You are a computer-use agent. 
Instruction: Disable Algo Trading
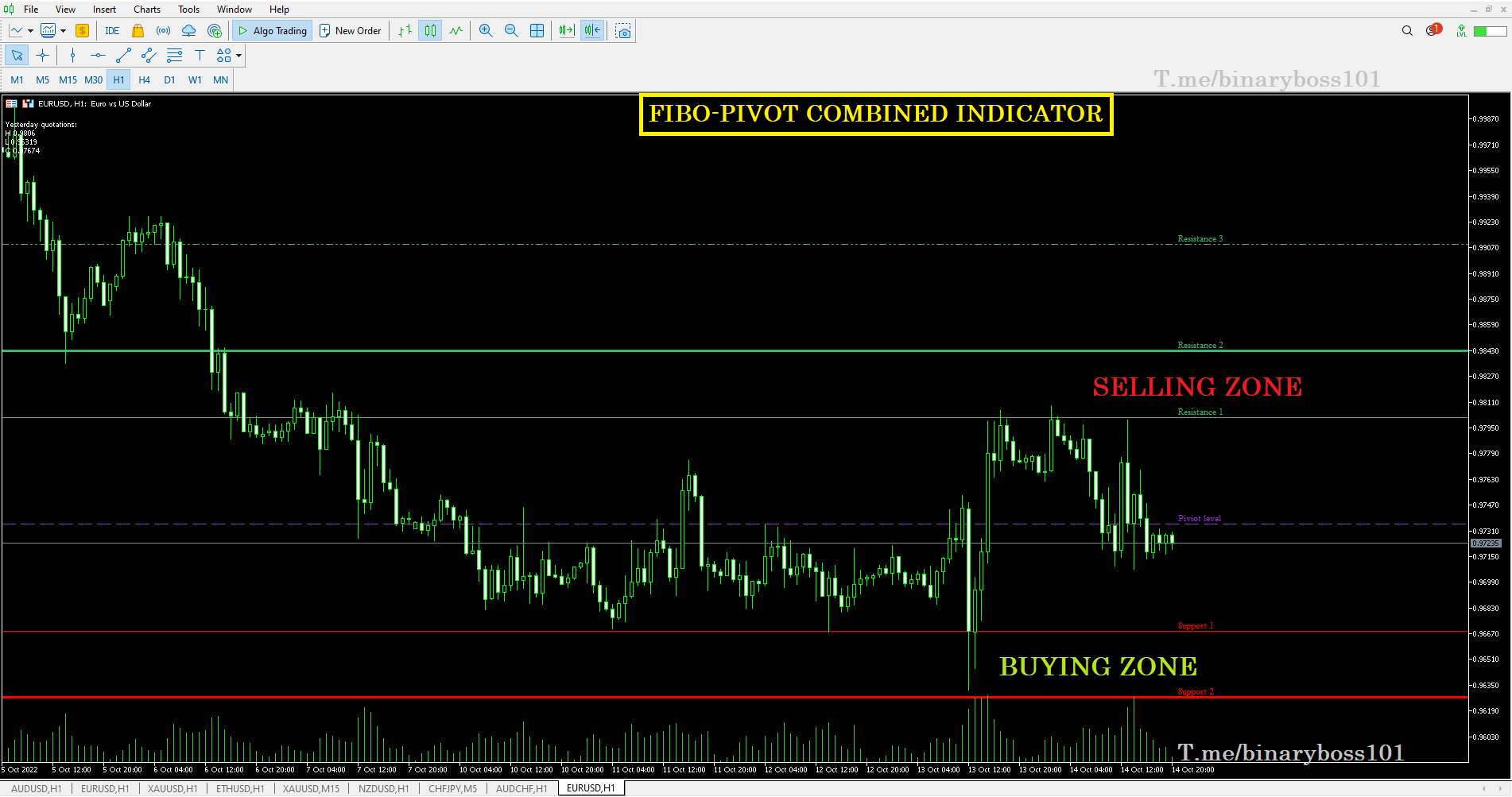(272, 30)
